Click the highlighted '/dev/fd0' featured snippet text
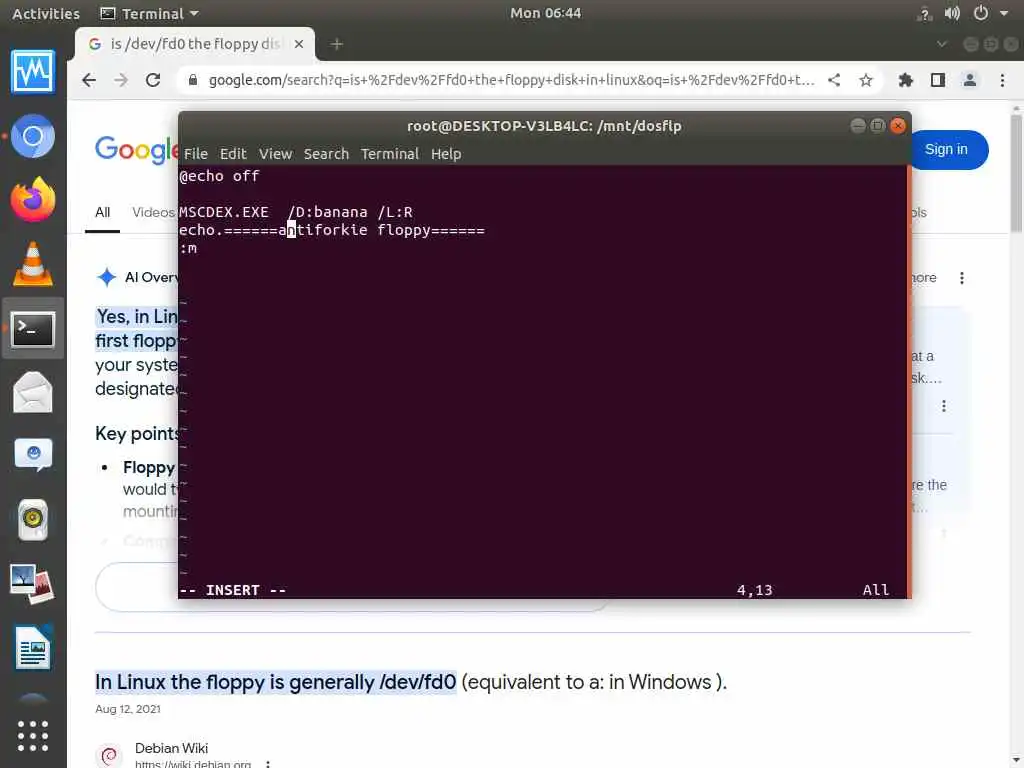 [x=276, y=682]
